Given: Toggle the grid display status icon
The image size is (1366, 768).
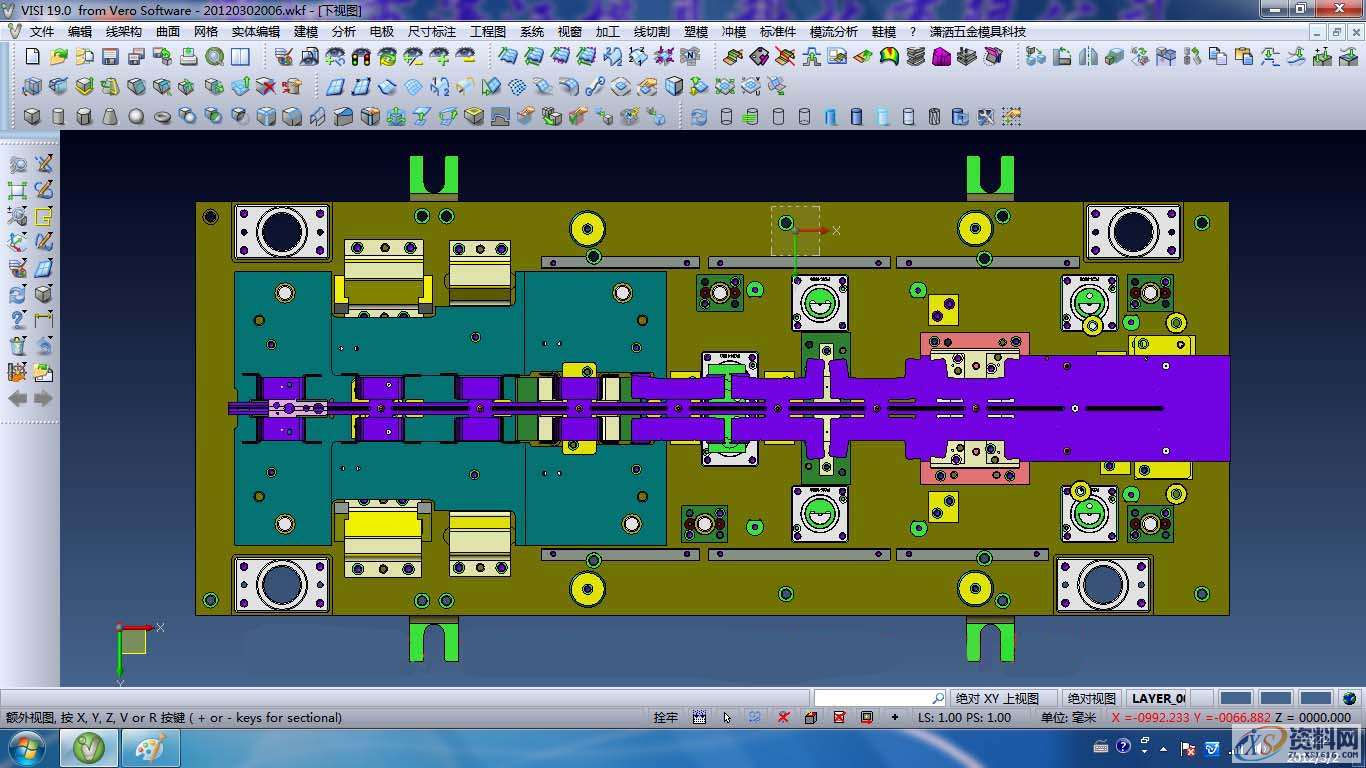Looking at the screenshot, I should (699, 717).
